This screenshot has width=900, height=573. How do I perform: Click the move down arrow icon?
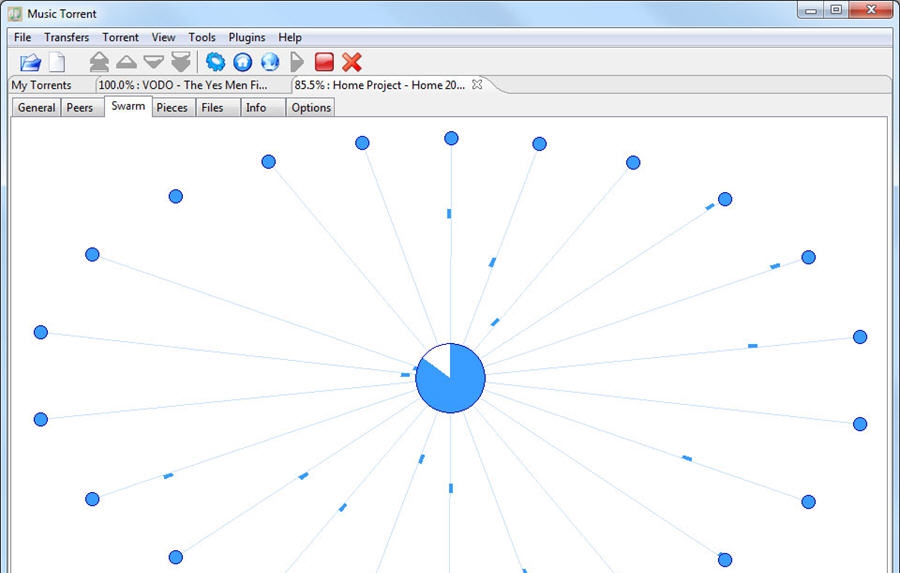[x=153, y=62]
